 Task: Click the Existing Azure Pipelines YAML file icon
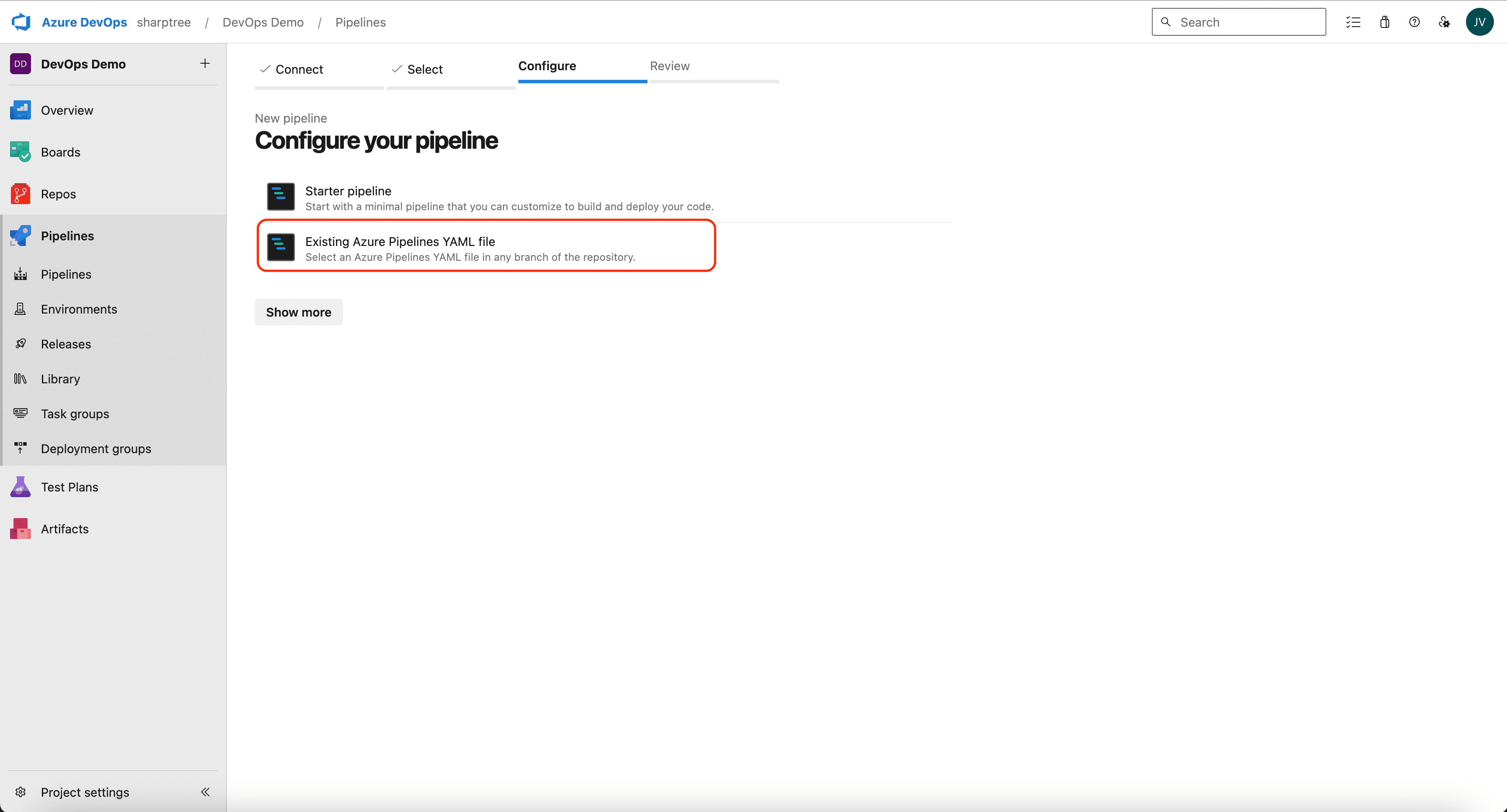tap(281, 248)
